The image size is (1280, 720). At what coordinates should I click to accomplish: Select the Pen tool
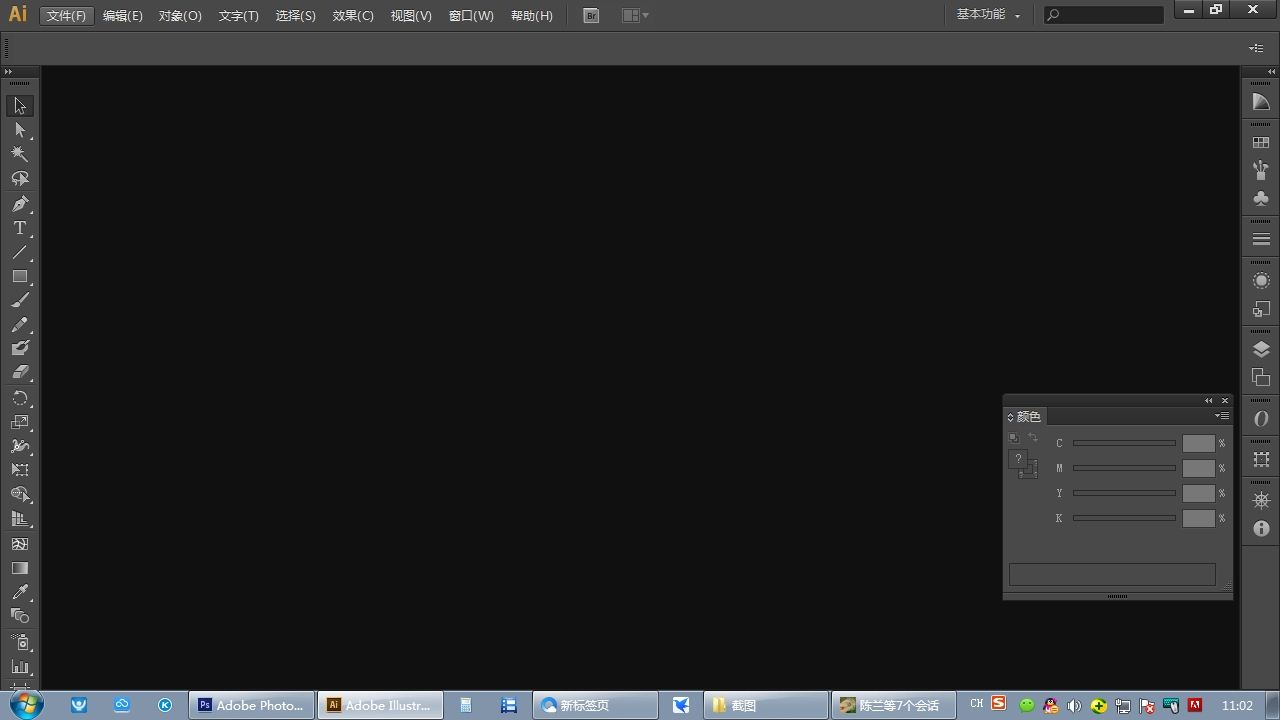20,204
